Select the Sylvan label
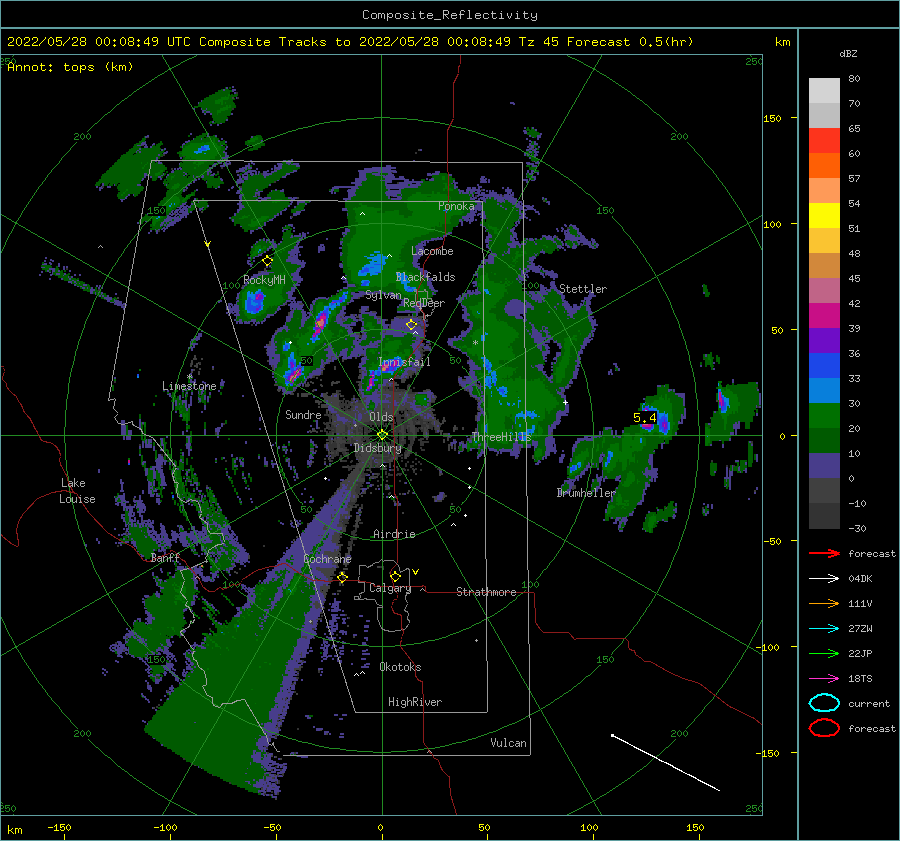 click(383, 295)
